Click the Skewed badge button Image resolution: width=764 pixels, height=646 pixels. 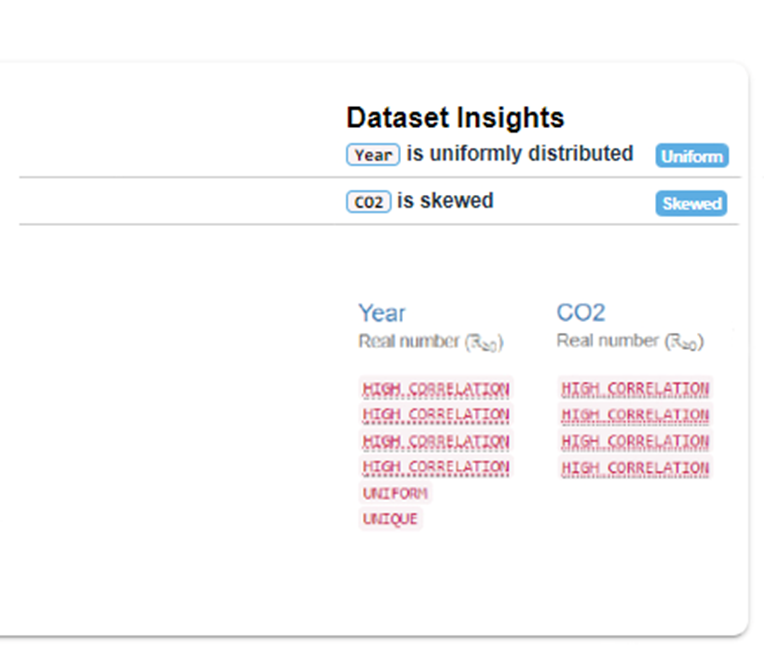point(691,203)
